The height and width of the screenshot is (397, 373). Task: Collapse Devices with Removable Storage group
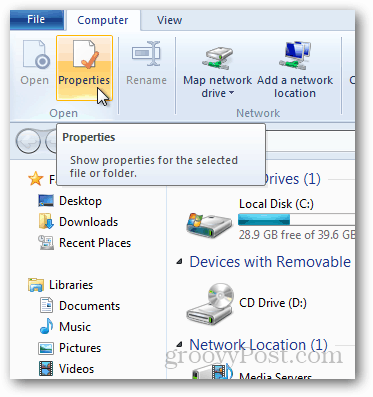(x=180, y=262)
